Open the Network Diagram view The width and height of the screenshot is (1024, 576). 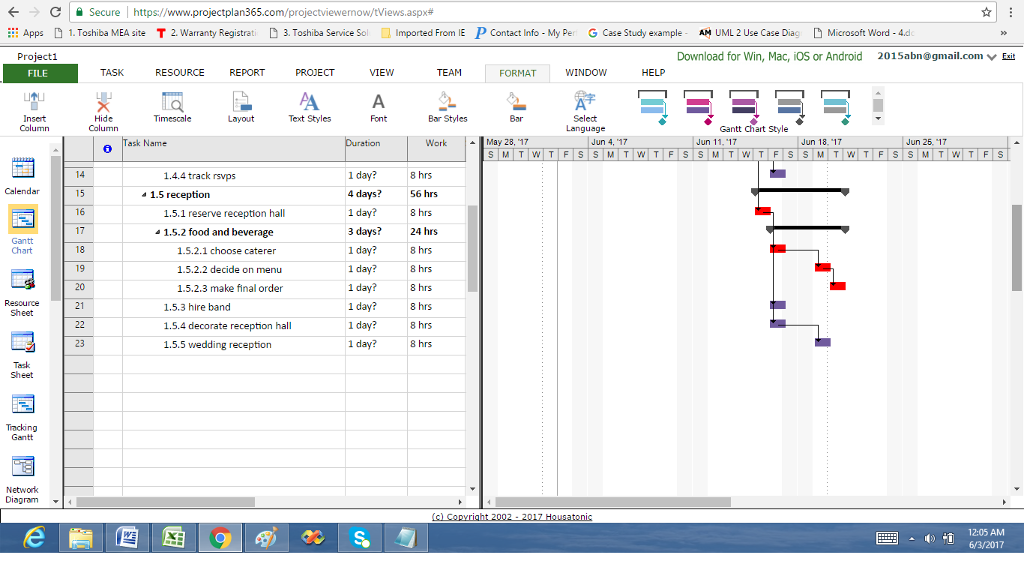coord(22,470)
